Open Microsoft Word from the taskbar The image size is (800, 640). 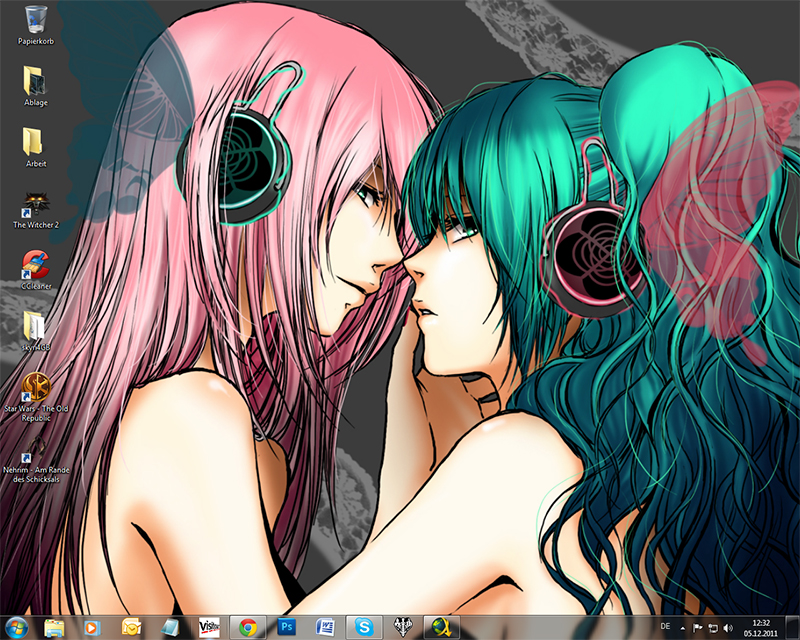325,627
